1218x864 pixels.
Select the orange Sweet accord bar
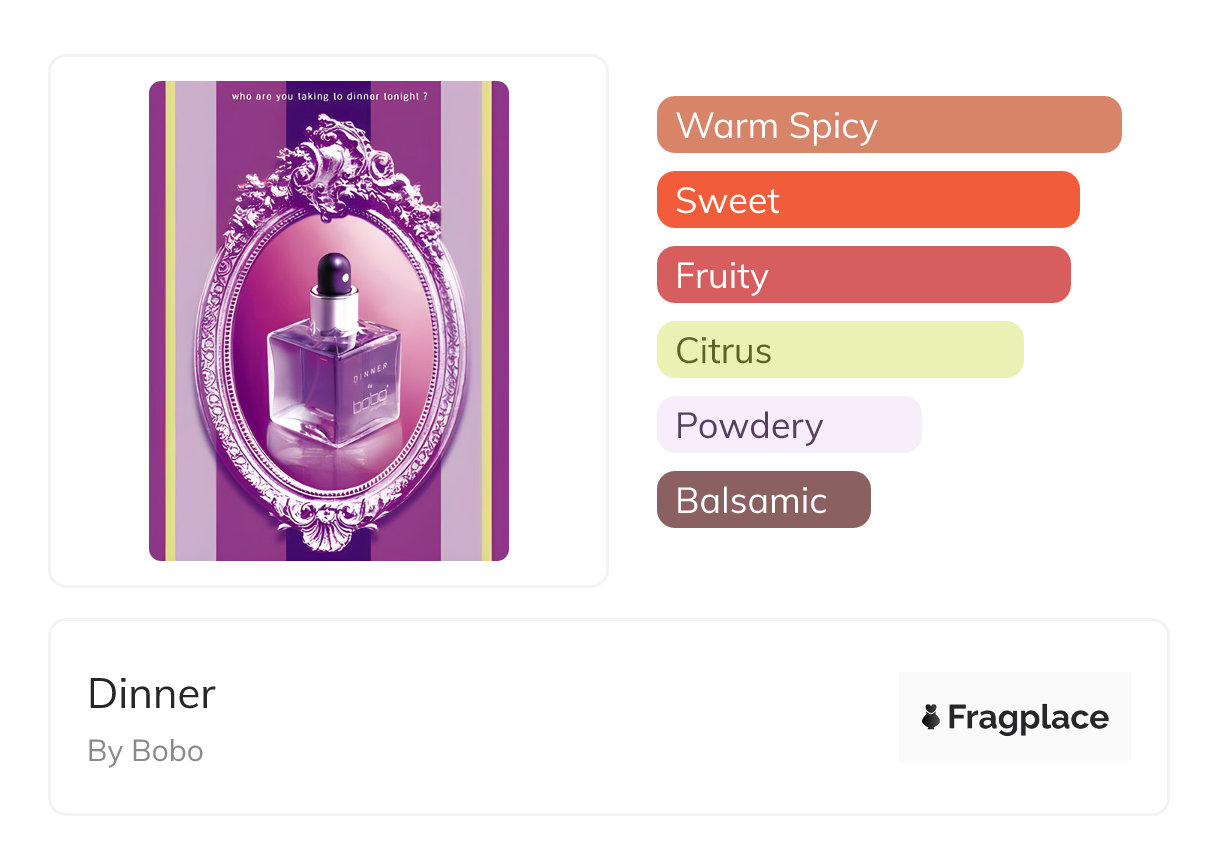pos(867,200)
